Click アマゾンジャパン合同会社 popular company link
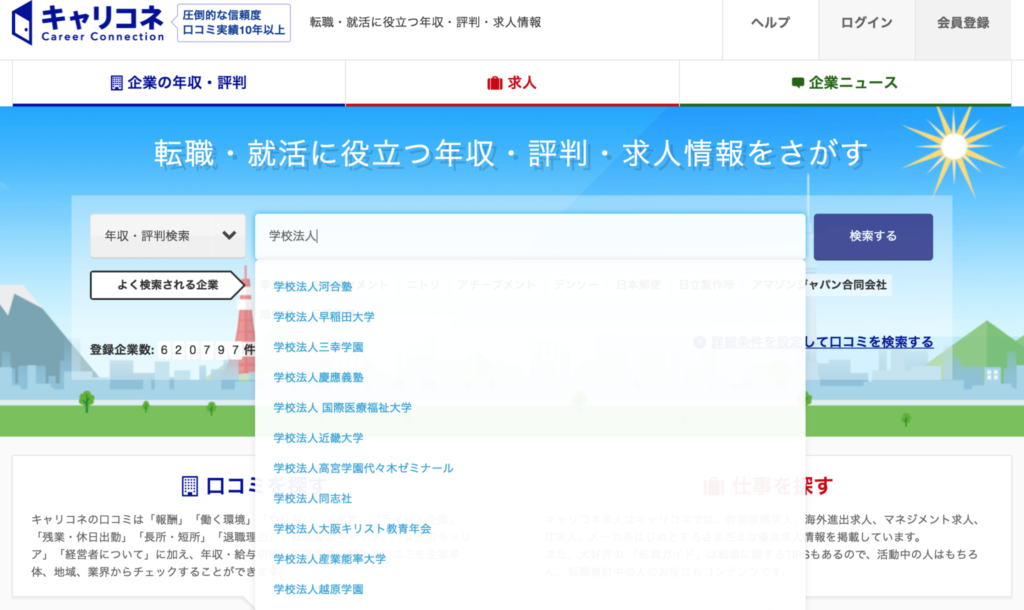The image size is (1024, 610). click(x=819, y=285)
